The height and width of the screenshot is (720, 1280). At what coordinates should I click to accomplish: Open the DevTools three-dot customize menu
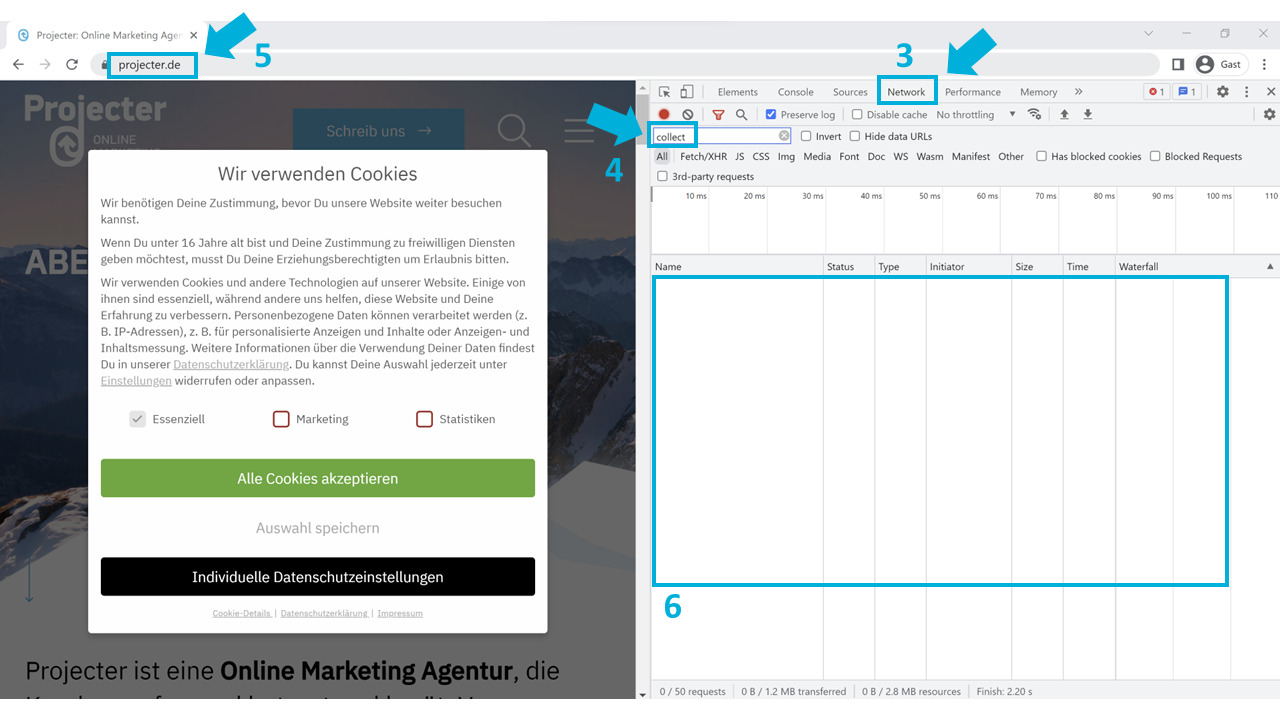pos(1246,92)
